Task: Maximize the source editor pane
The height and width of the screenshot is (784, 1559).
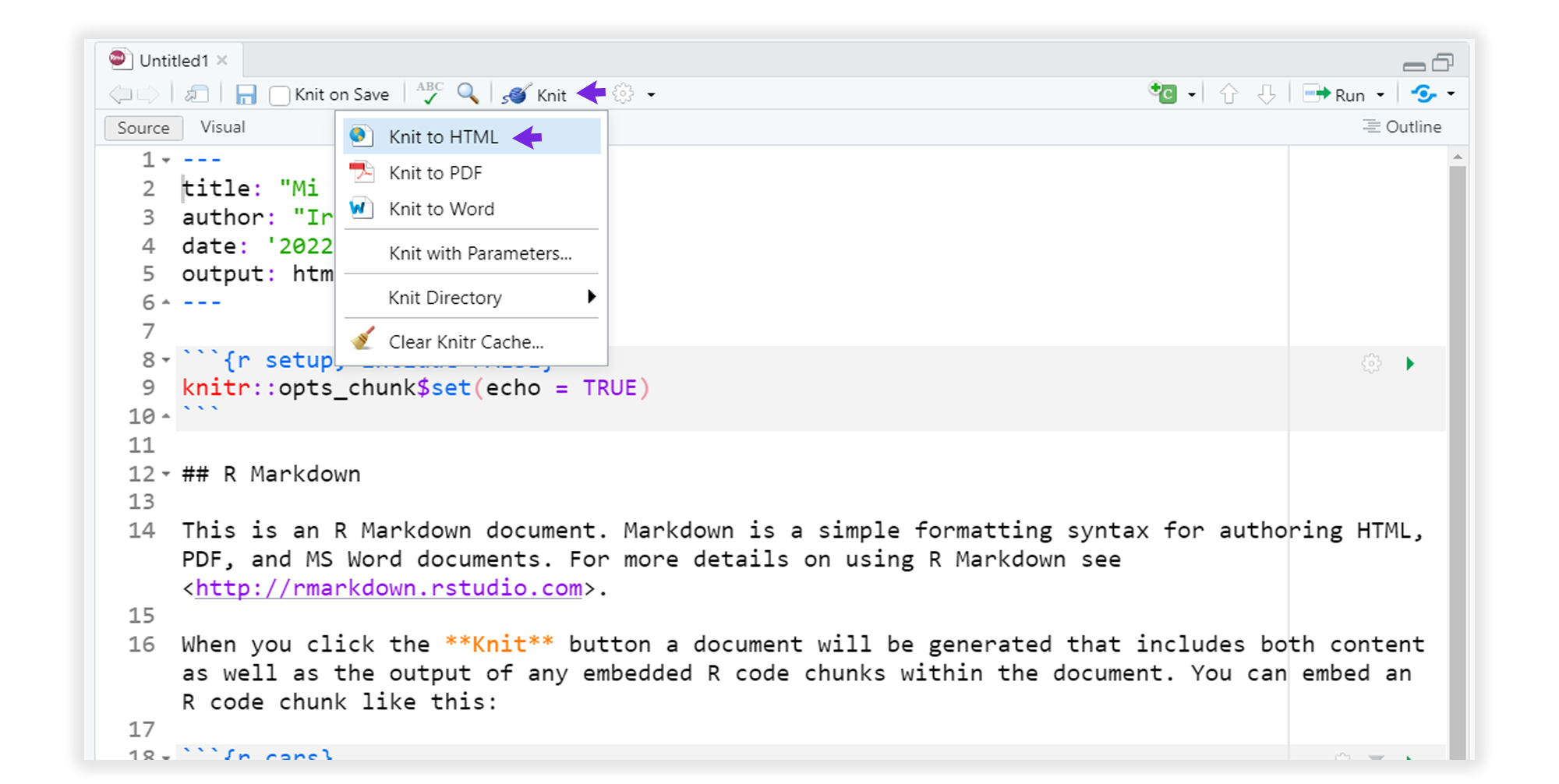Action: (1444, 62)
